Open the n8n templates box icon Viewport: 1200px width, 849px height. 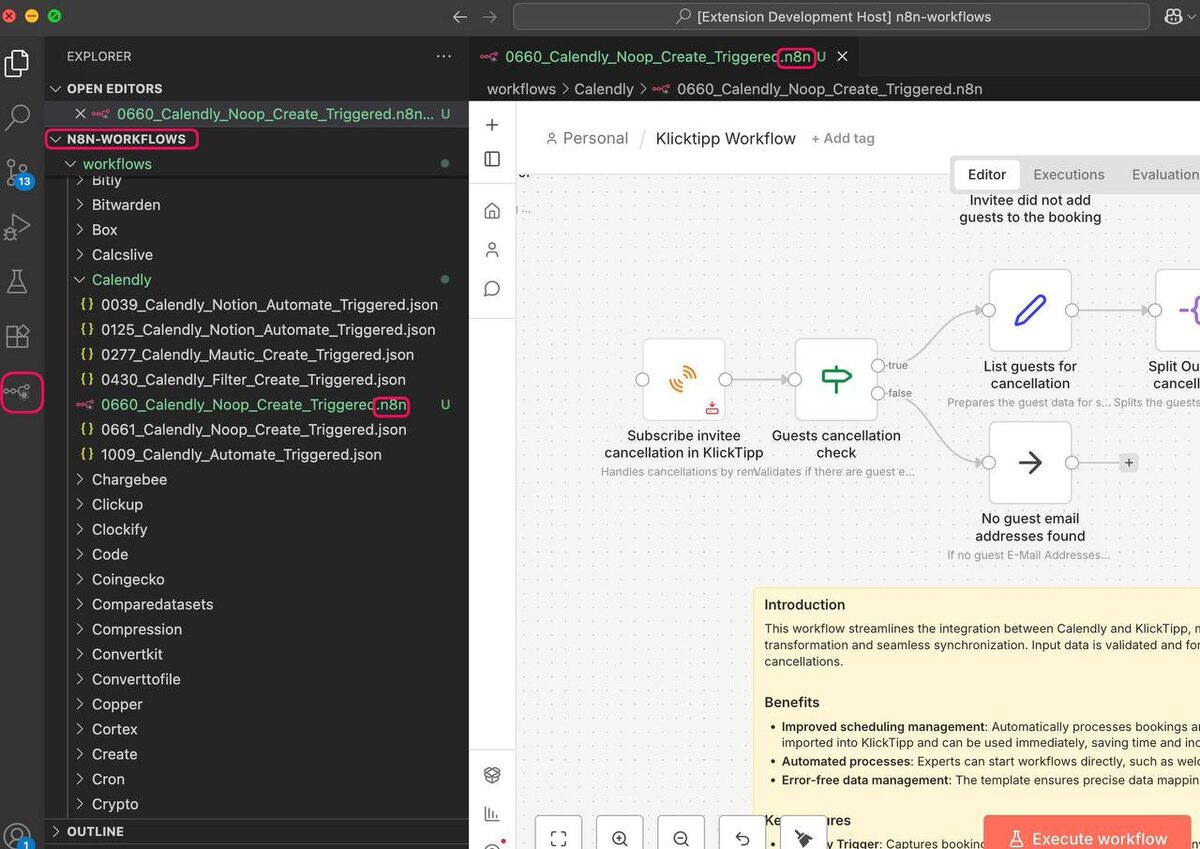492,775
